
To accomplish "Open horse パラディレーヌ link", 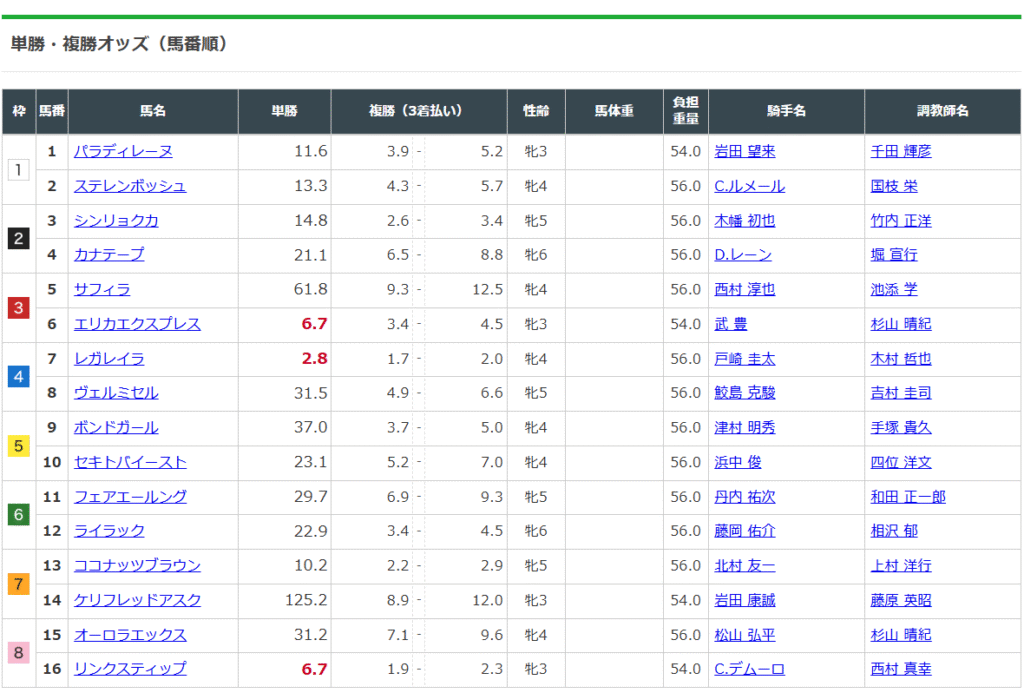I will tap(123, 152).
